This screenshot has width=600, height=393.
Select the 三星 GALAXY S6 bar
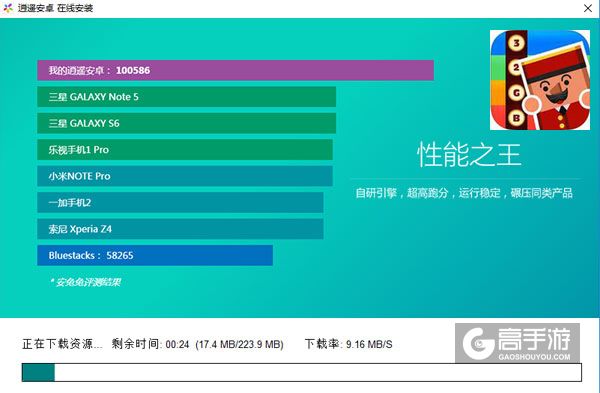(x=187, y=123)
